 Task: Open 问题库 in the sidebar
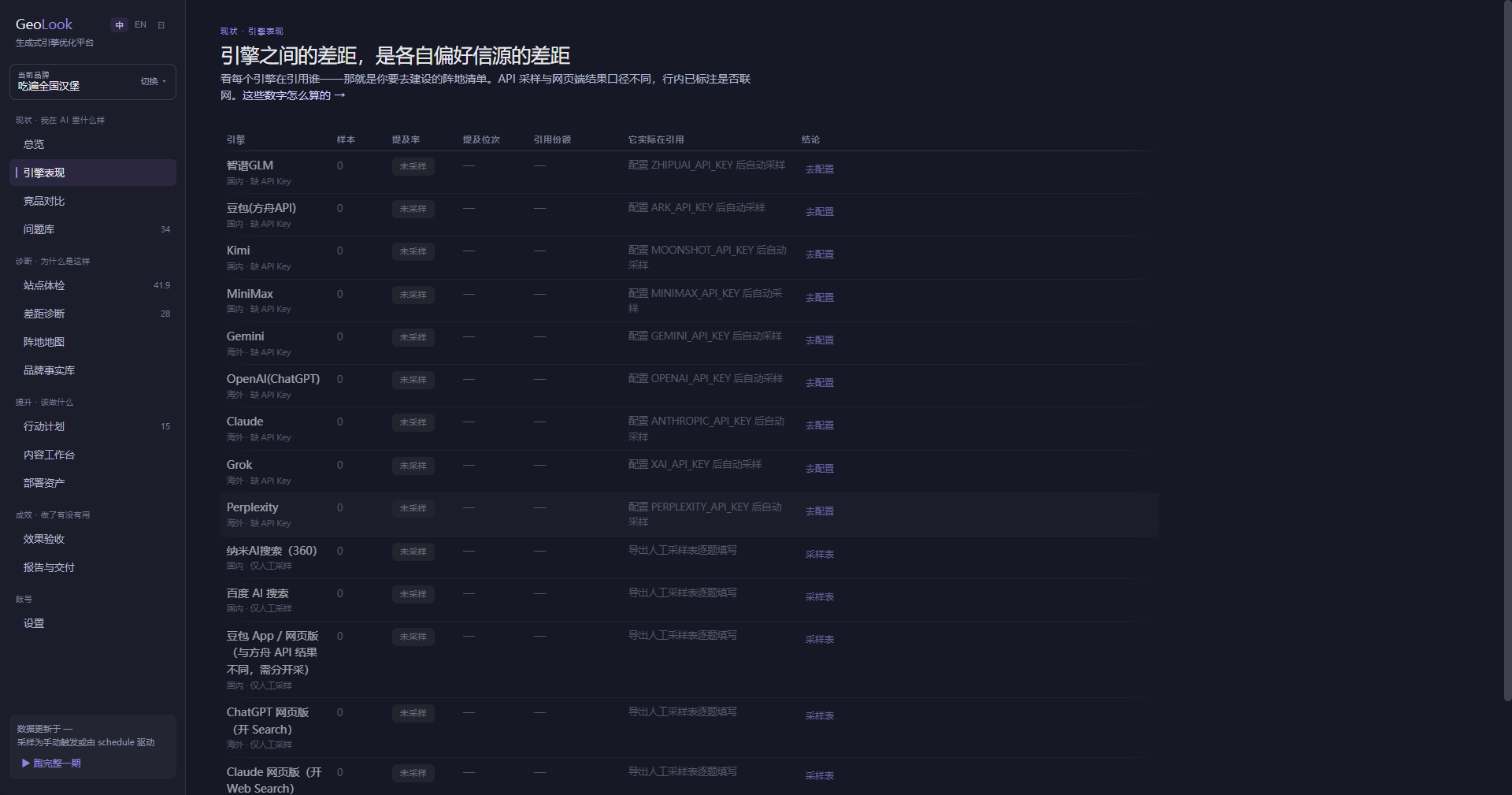[x=93, y=229]
